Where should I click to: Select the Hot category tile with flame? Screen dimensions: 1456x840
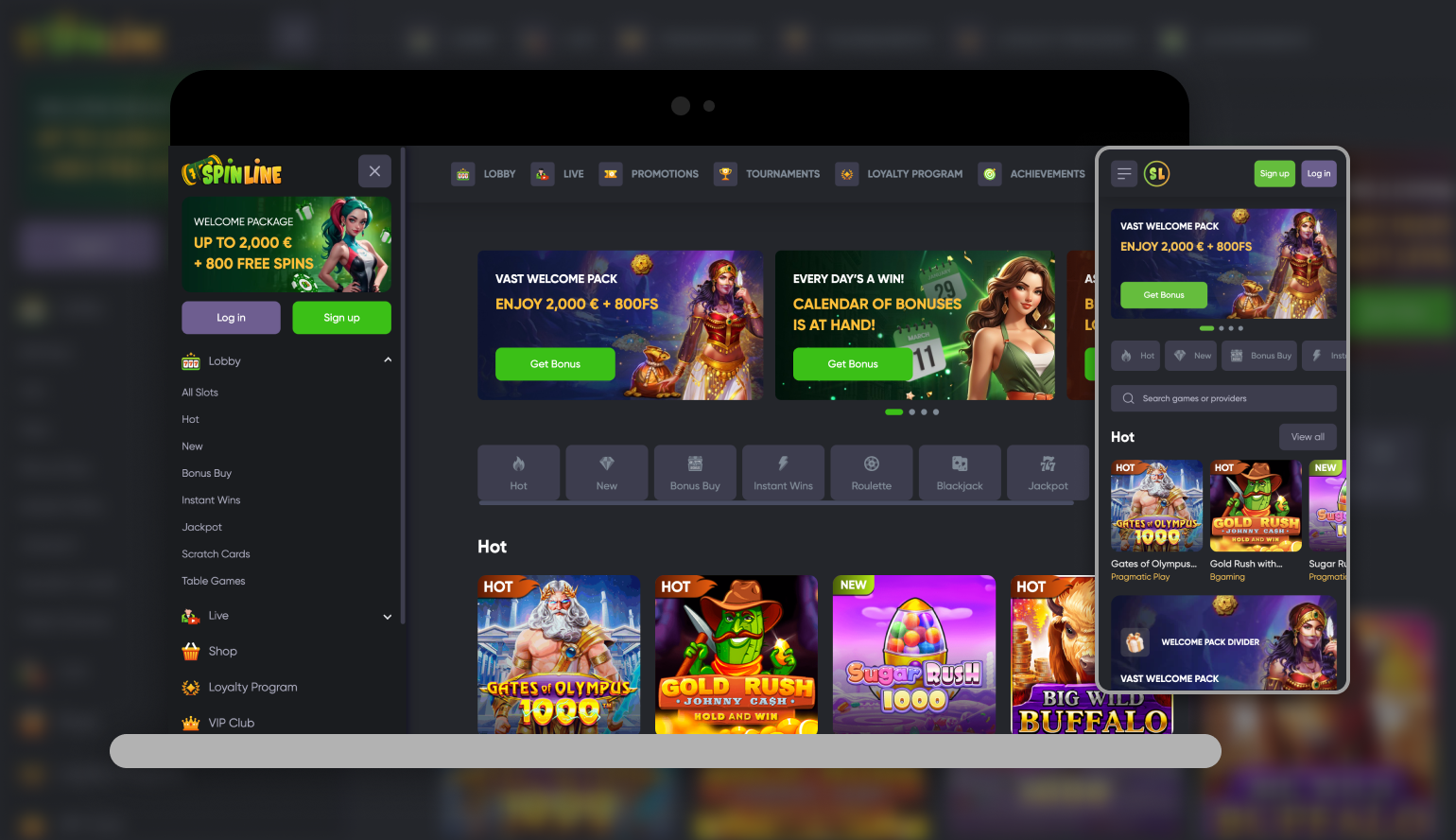(x=518, y=472)
